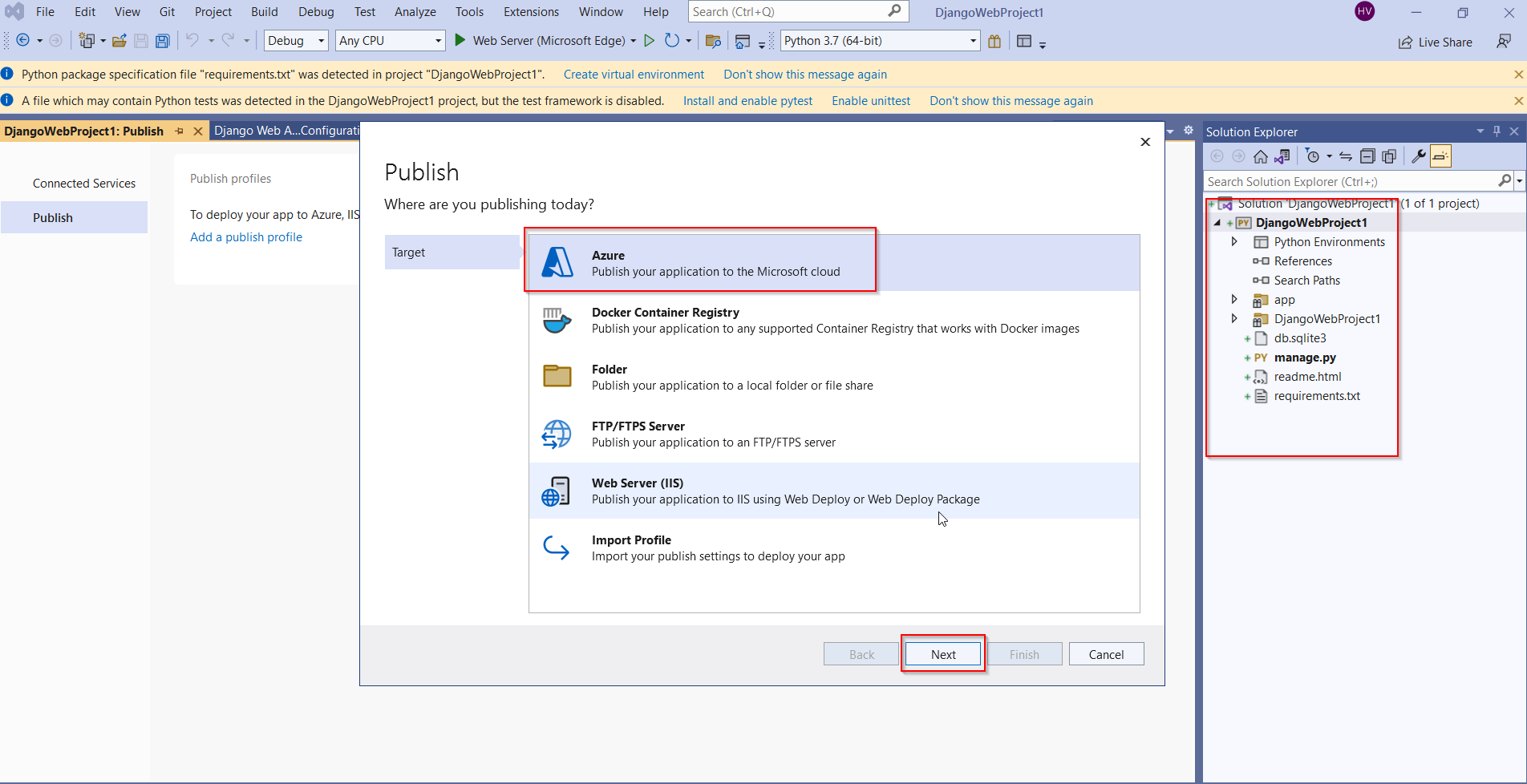Open the Web Server (Microsoft Edge) dropdown arrow

coord(634,41)
